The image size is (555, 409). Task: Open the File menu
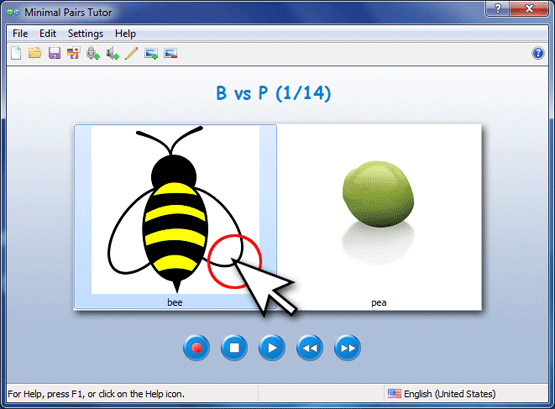point(20,34)
